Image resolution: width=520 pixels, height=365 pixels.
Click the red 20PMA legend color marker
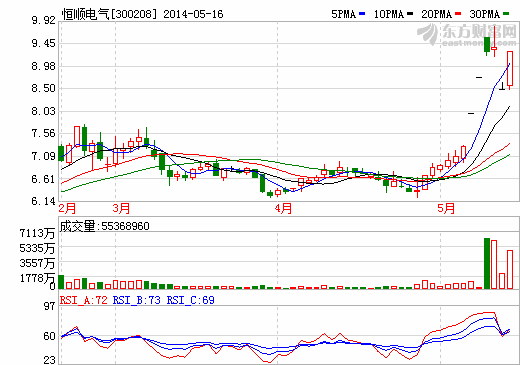pyautogui.click(x=458, y=14)
